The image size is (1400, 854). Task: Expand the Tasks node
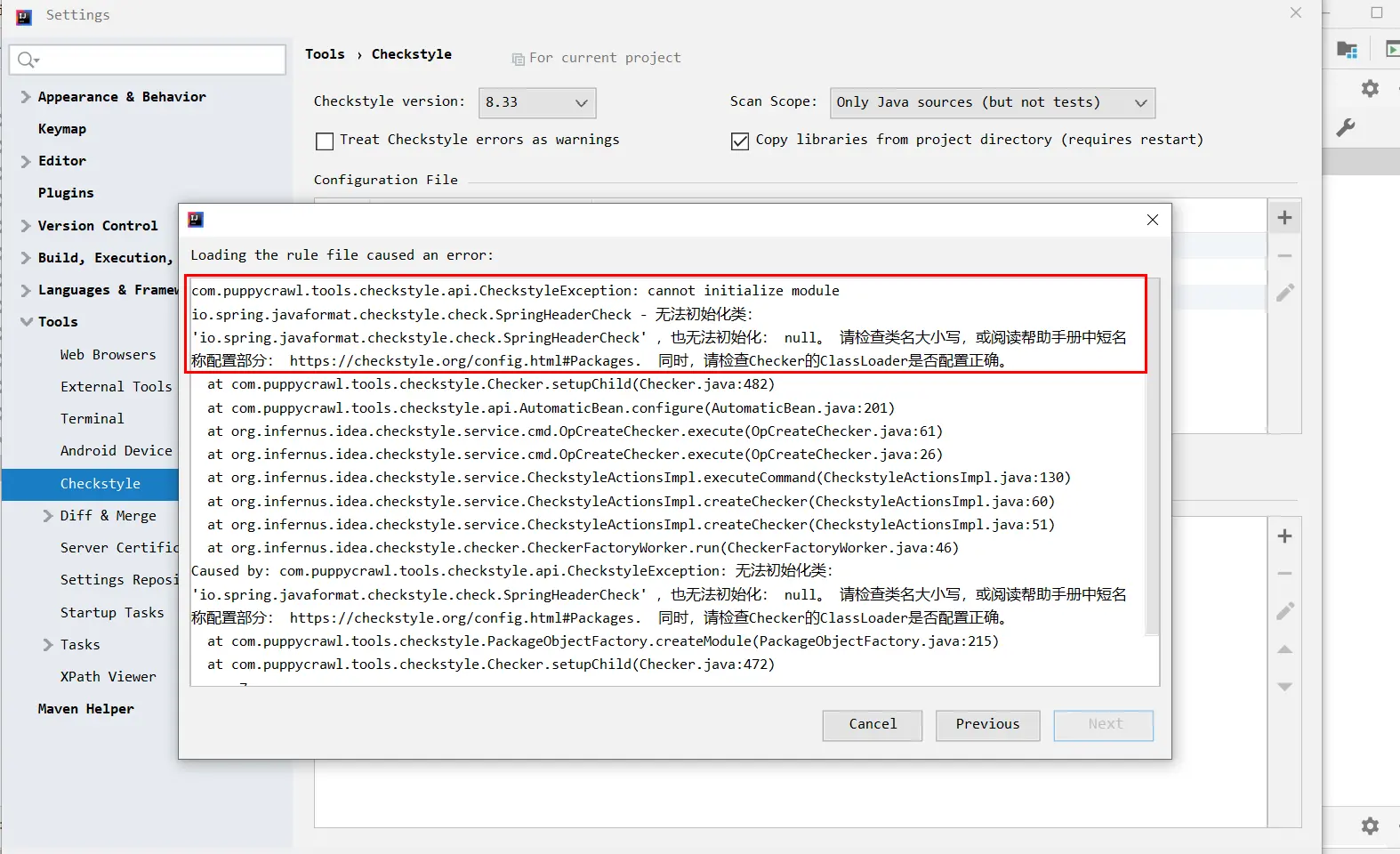coord(48,645)
